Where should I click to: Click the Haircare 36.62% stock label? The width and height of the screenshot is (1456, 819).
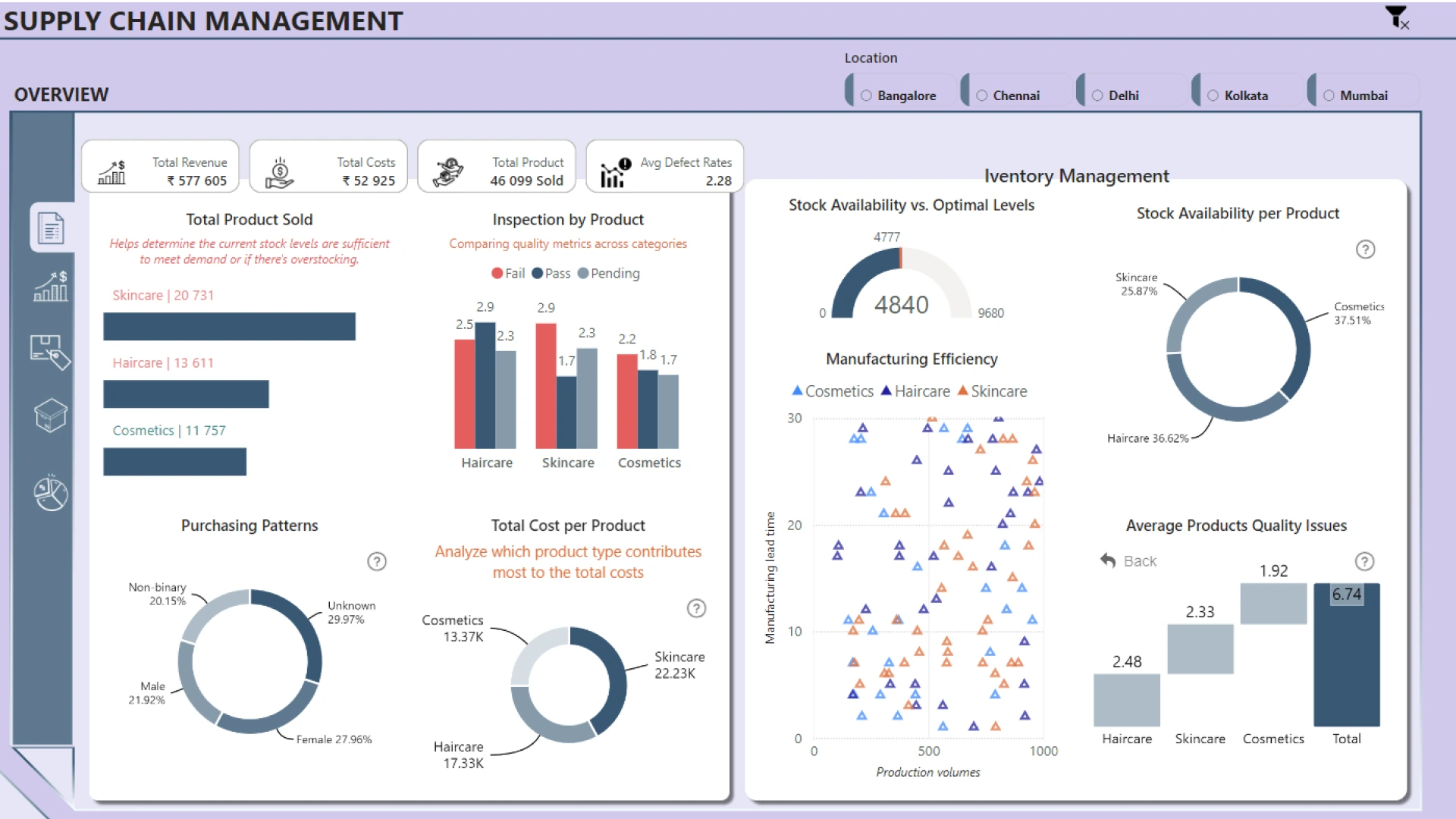point(1147,438)
